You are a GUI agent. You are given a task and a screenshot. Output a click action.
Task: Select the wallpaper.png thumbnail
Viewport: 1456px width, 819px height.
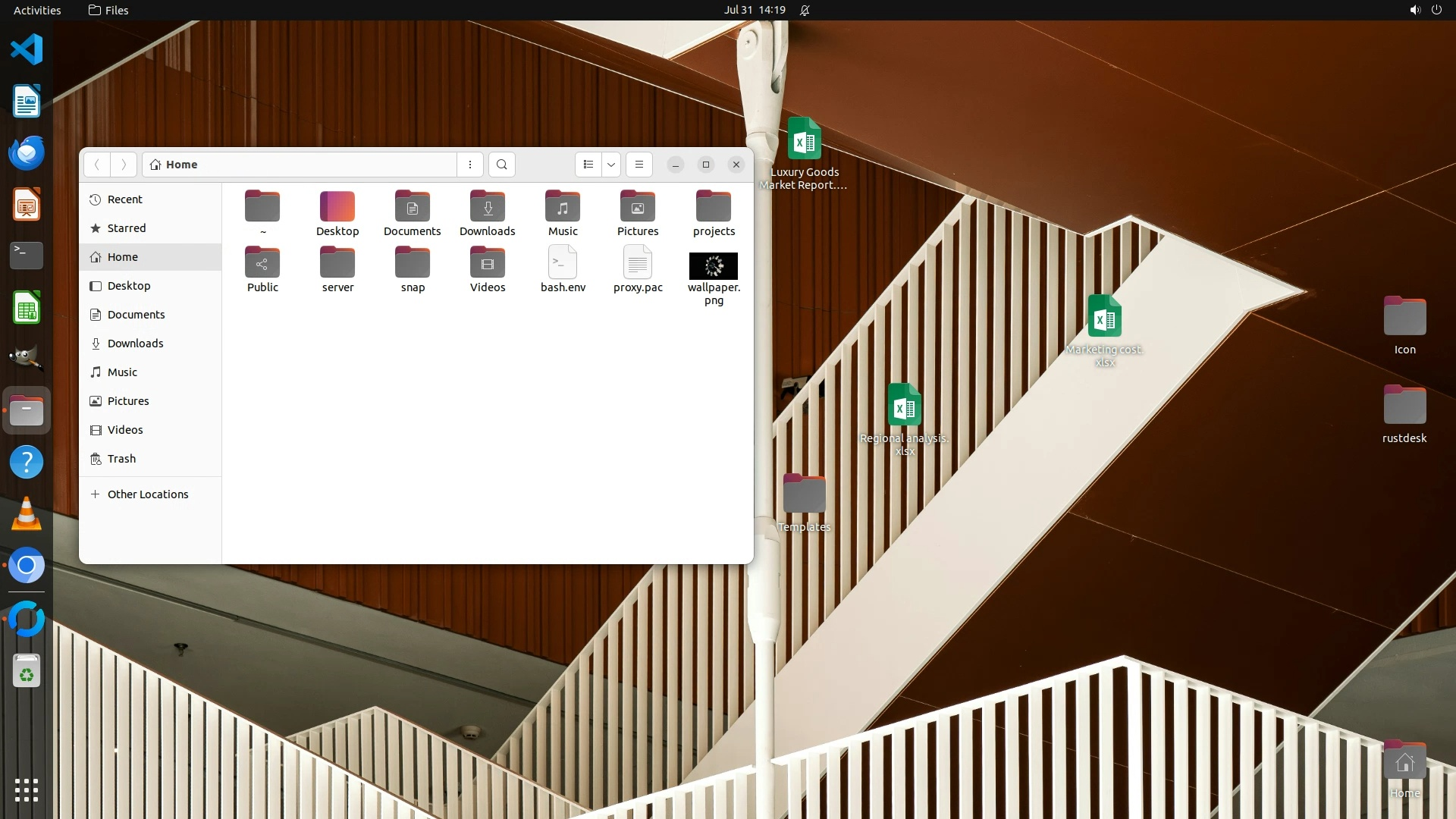click(713, 266)
